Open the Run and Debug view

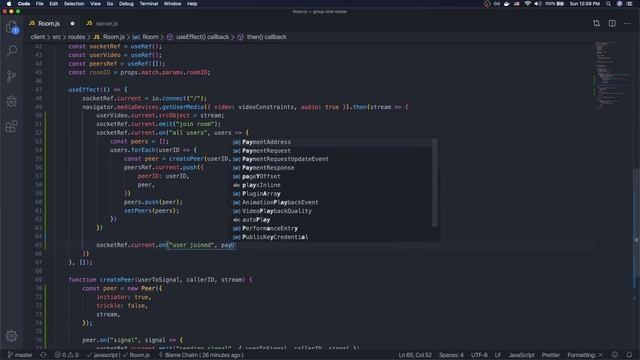[x=11, y=101]
